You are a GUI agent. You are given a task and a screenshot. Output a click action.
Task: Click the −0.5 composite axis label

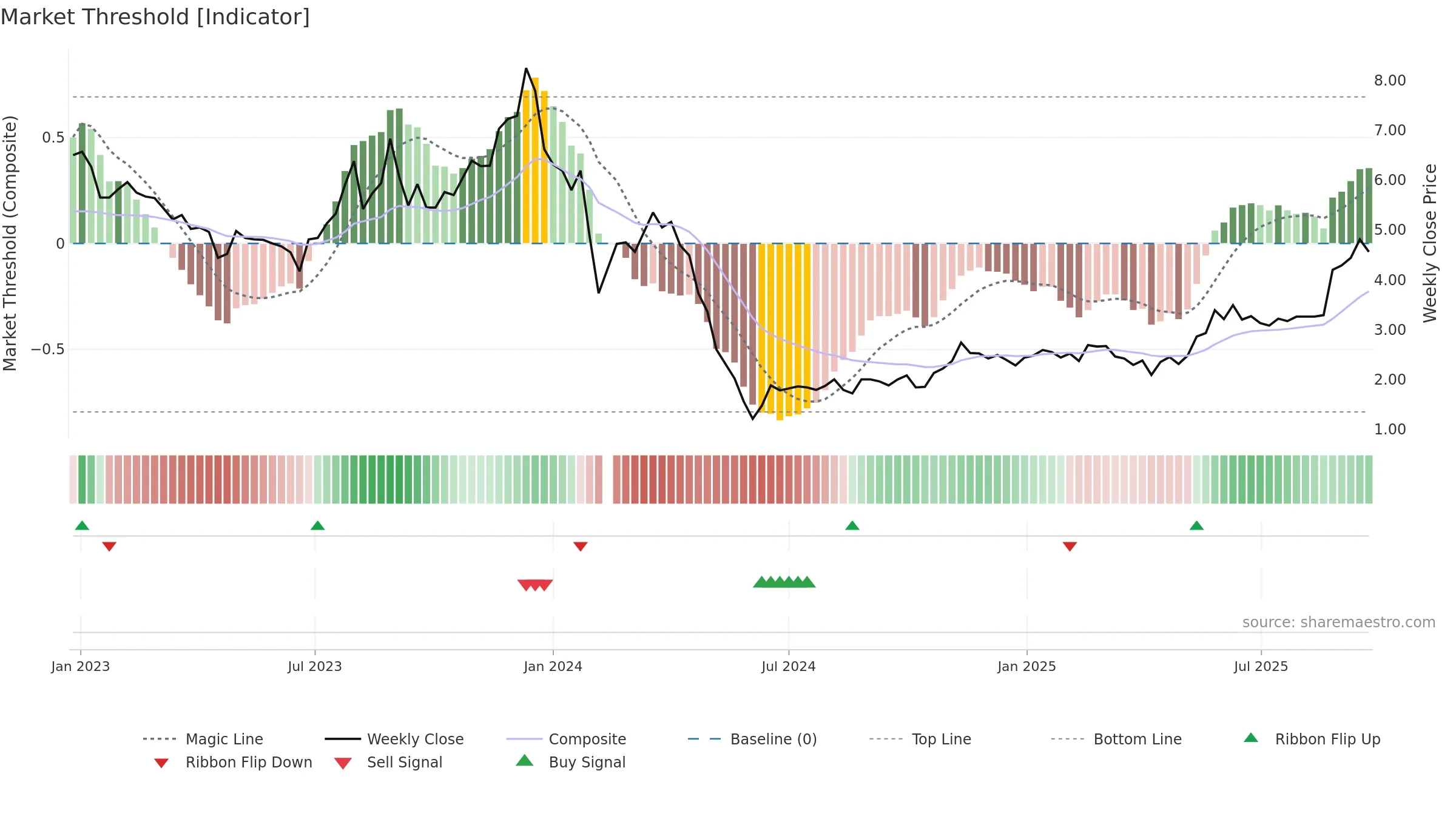pos(47,349)
